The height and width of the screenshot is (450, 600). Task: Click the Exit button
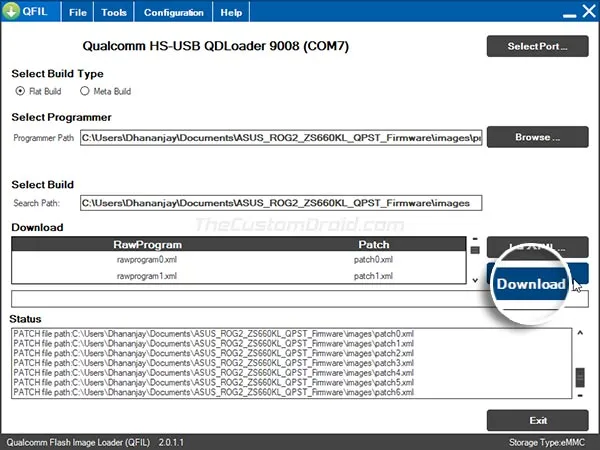tap(538, 421)
